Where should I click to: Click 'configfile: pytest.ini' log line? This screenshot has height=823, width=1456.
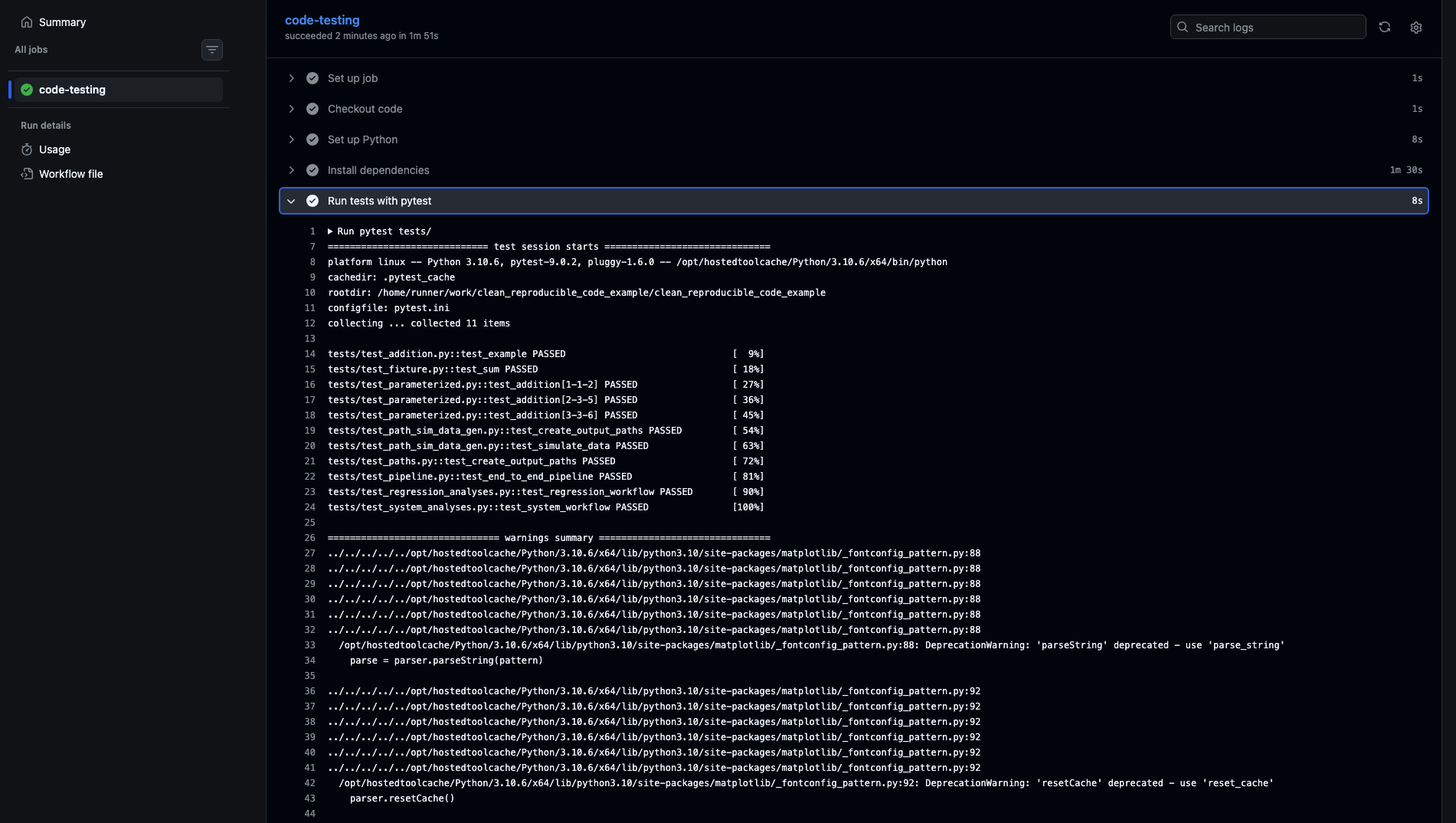[x=388, y=308]
